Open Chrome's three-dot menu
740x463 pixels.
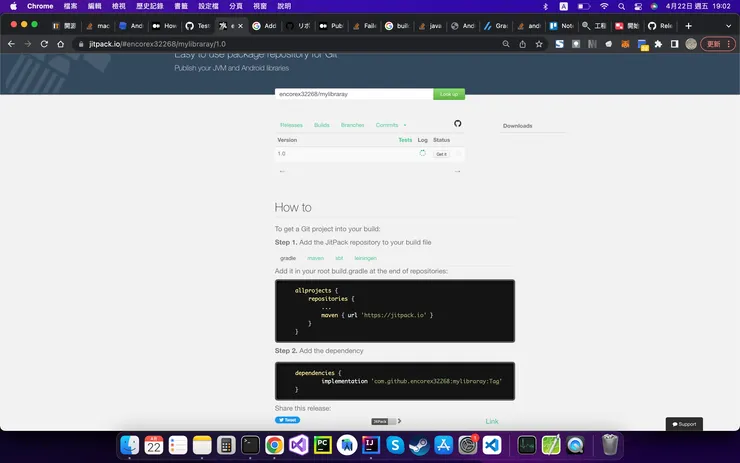coord(729,44)
